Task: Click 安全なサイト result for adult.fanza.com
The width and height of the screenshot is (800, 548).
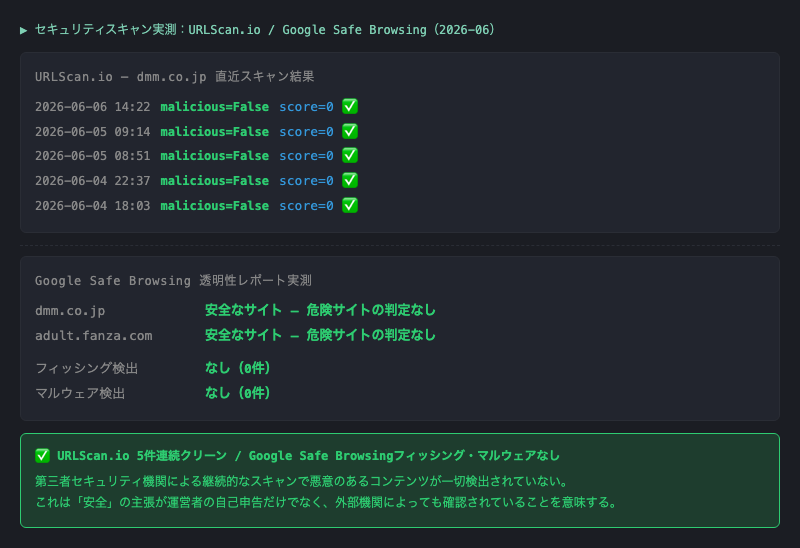Action: click(320, 335)
